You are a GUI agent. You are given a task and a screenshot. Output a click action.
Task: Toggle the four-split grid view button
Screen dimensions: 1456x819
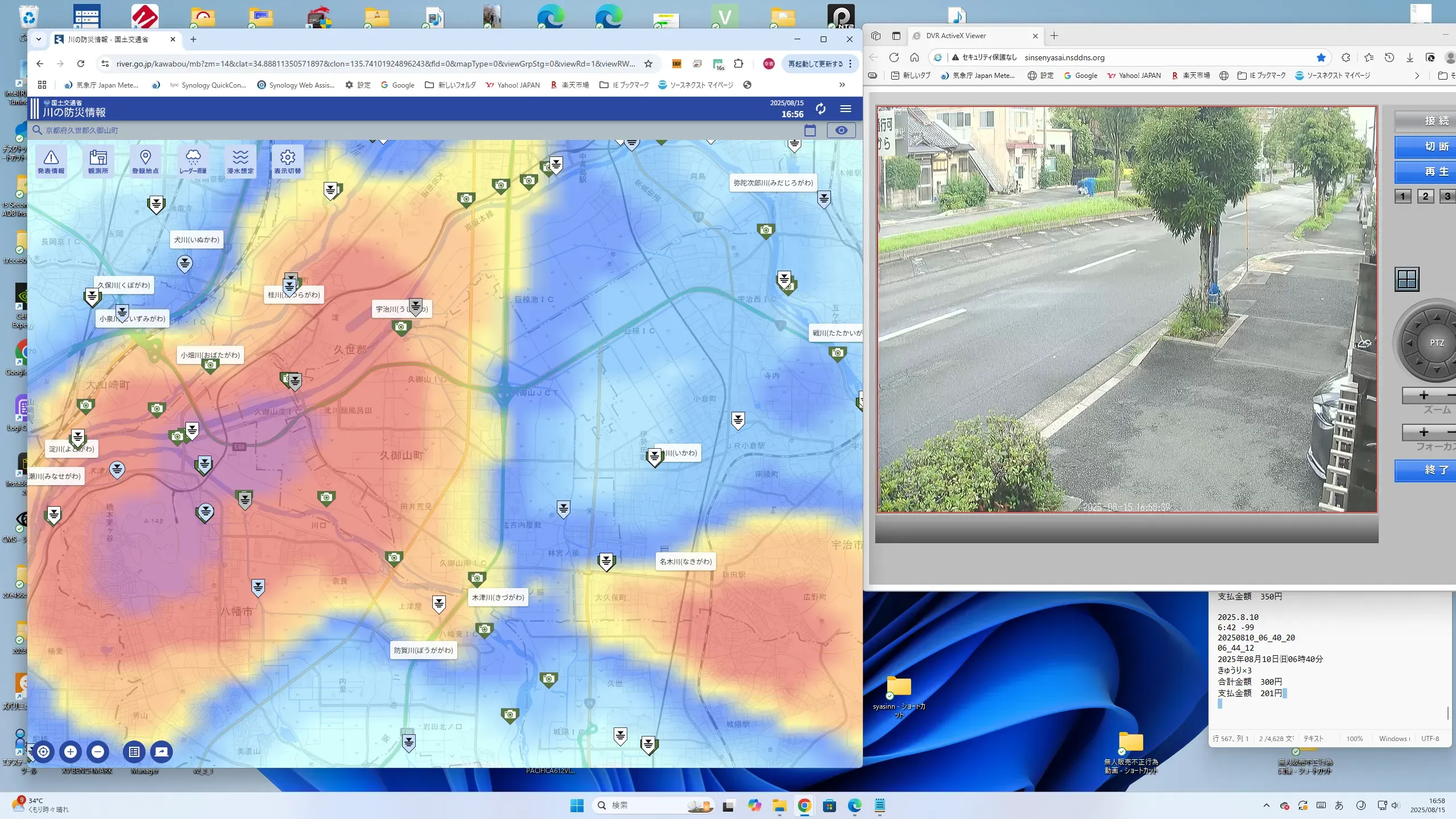click(1407, 279)
